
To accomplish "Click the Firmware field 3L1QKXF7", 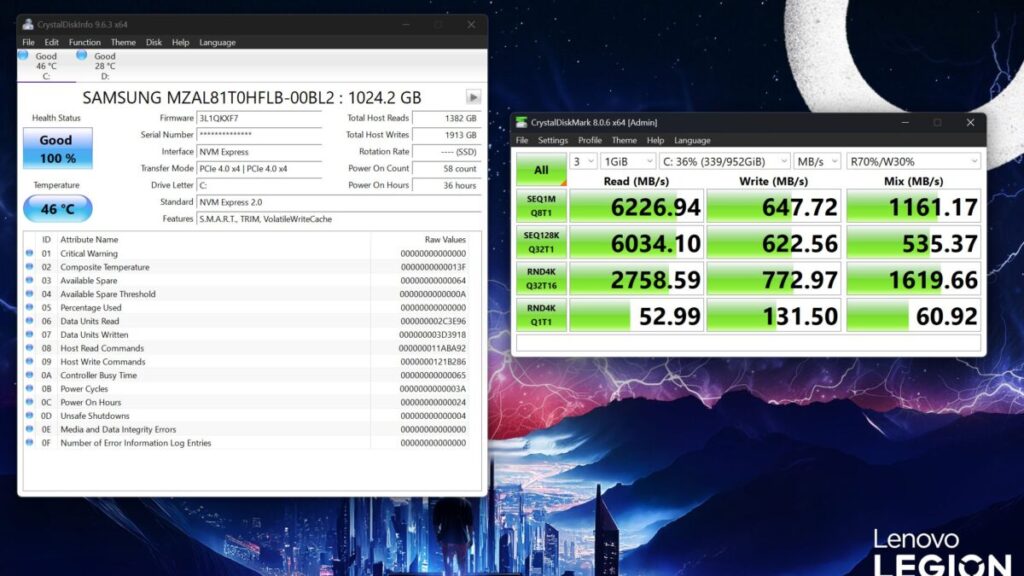I will (x=259, y=118).
